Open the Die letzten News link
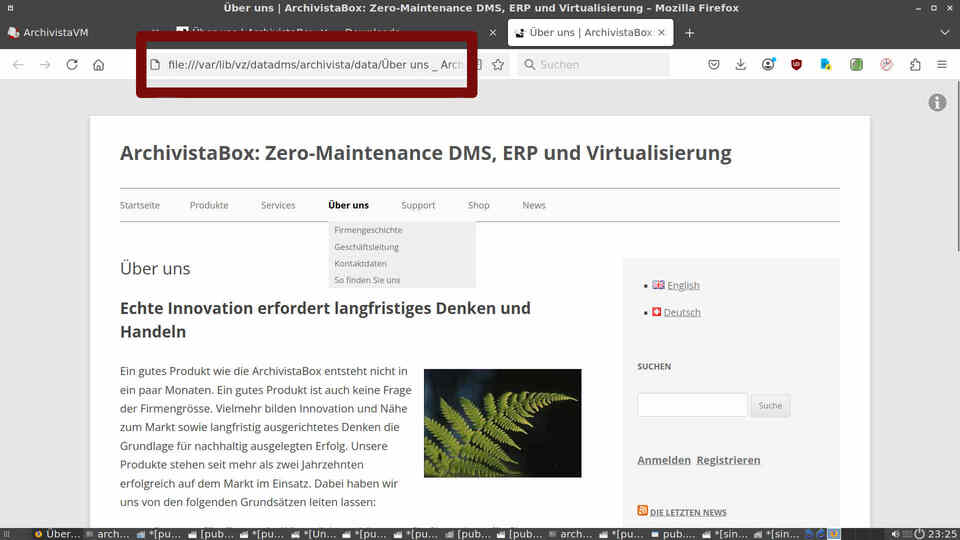This screenshot has height=540, width=960. (688, 512)
